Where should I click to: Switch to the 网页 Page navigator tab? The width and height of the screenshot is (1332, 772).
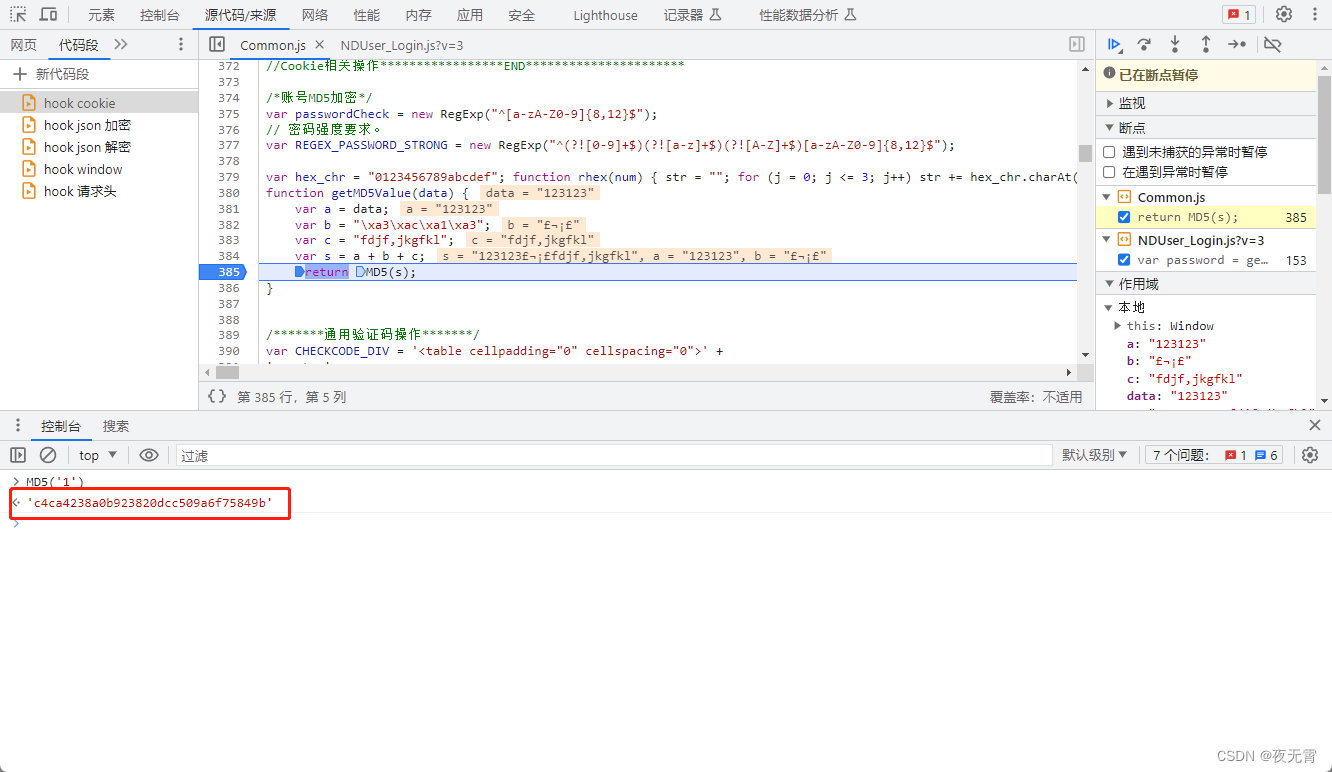[24, 45]
